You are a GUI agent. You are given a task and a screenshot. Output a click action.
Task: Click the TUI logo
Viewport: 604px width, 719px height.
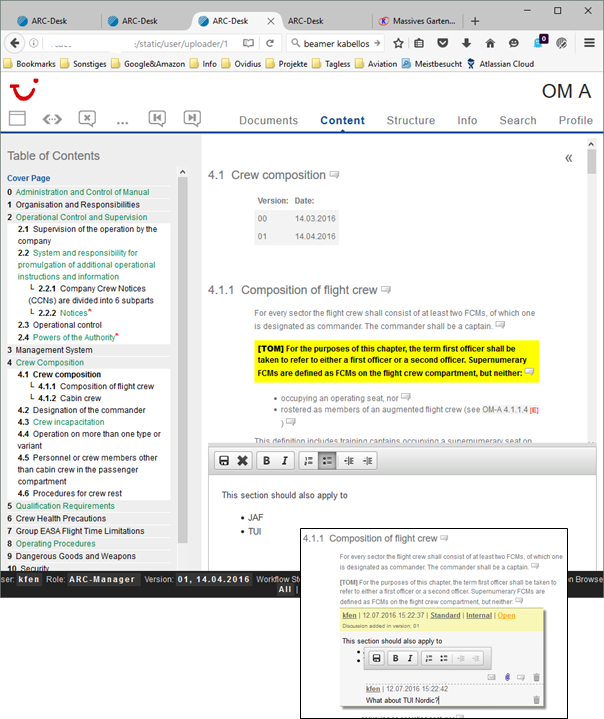[24, 89]
